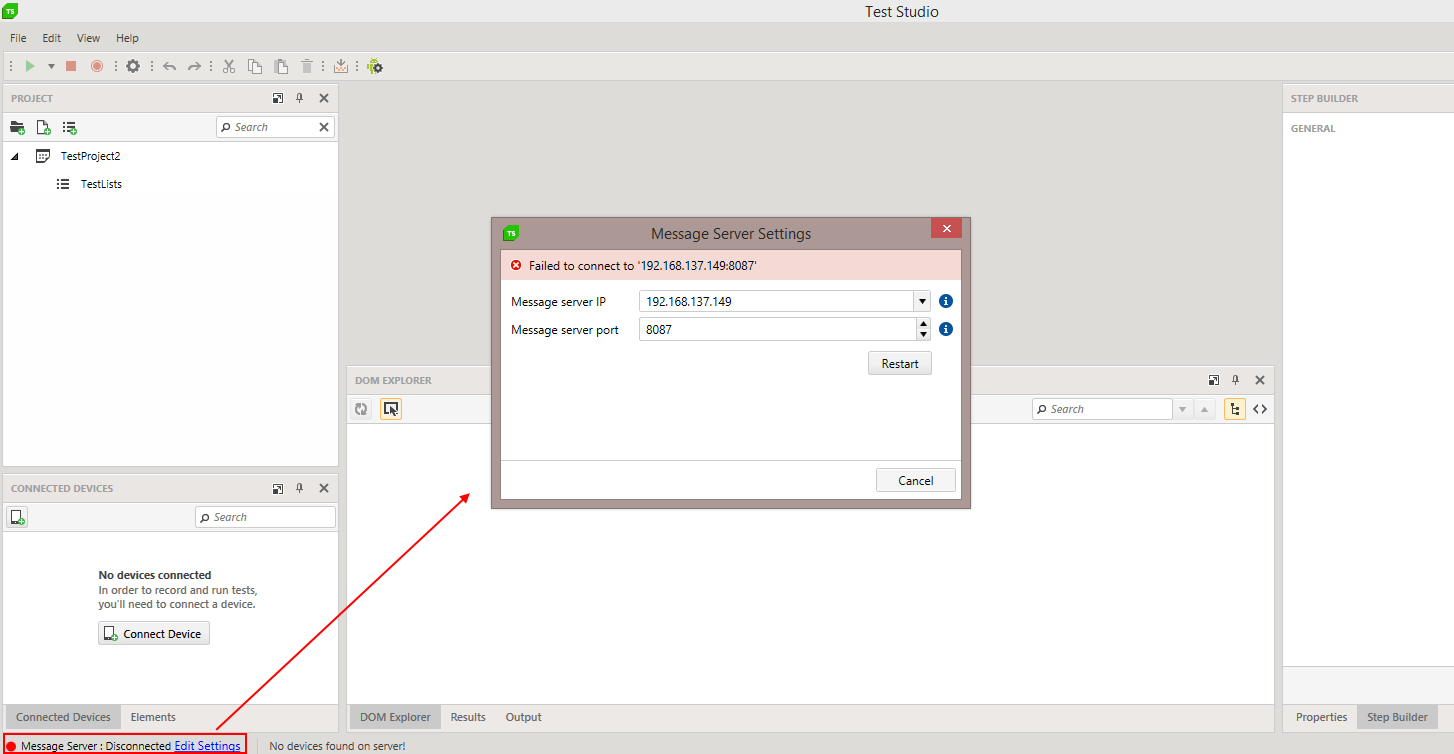This screenshot has height=754, width=1454.
Task: Toggle the DOM Explorer element picker
Action: coord(391,409)
